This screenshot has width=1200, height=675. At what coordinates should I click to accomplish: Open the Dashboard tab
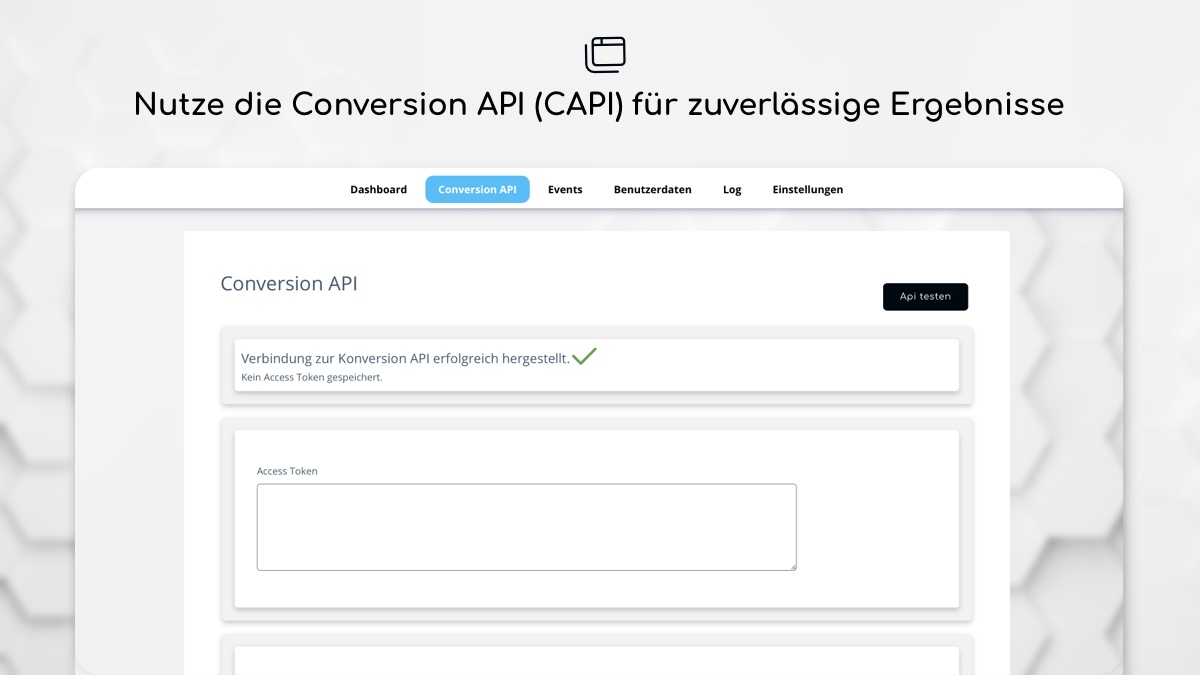[378, 190]
